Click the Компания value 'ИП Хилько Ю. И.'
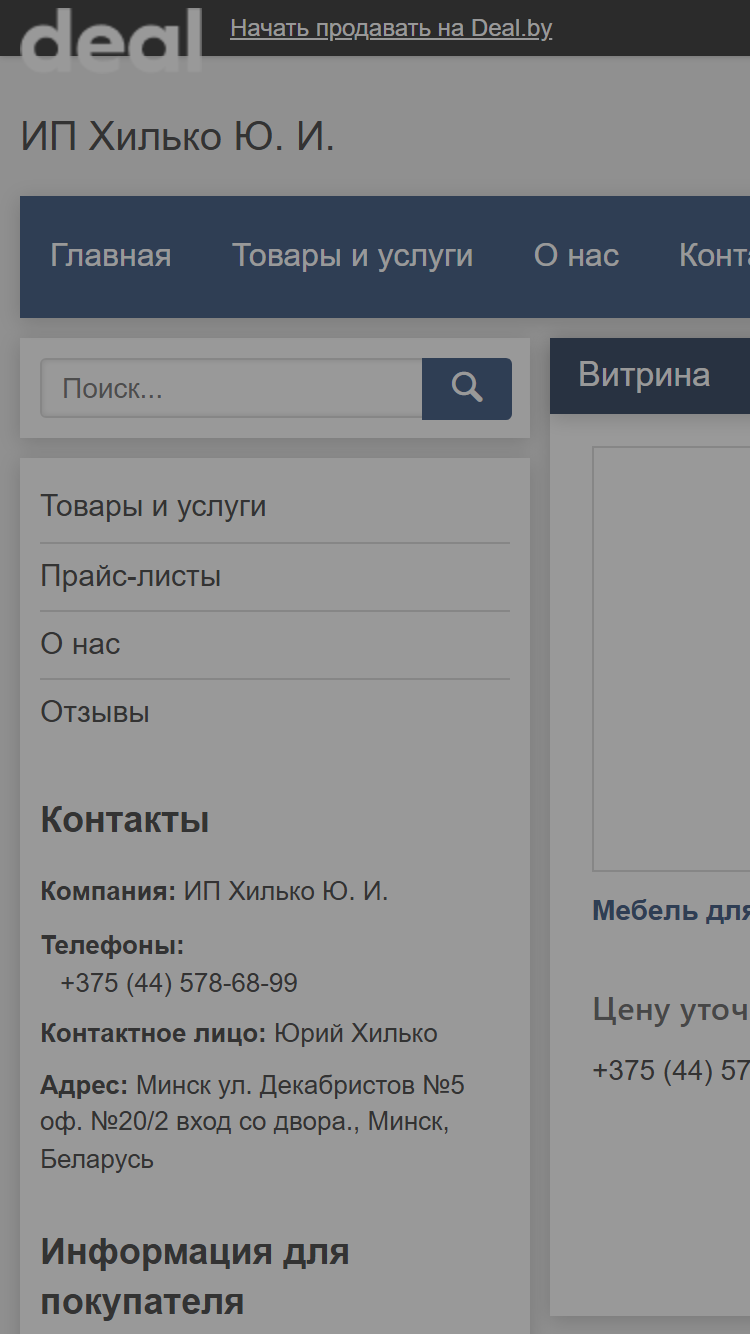Image resolution: width=750 pixels, height=1334 pixels. (x=286, y=891)
